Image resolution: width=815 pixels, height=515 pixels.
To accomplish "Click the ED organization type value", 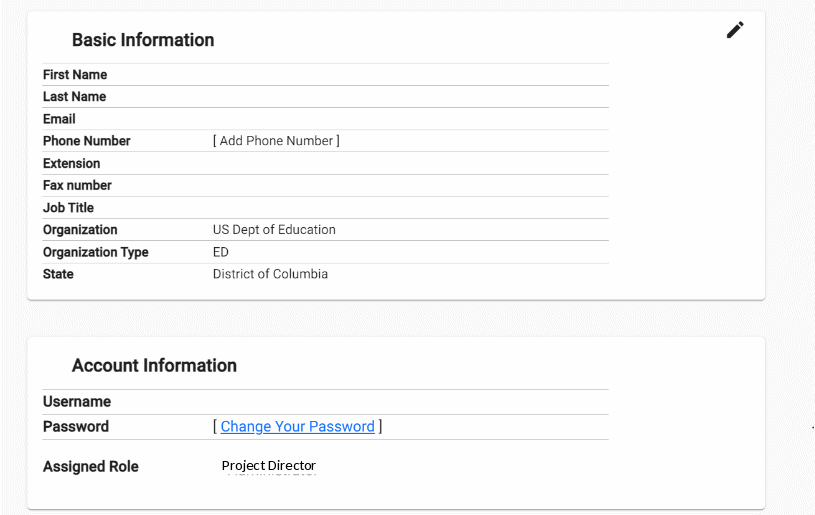I will [221, 252].
